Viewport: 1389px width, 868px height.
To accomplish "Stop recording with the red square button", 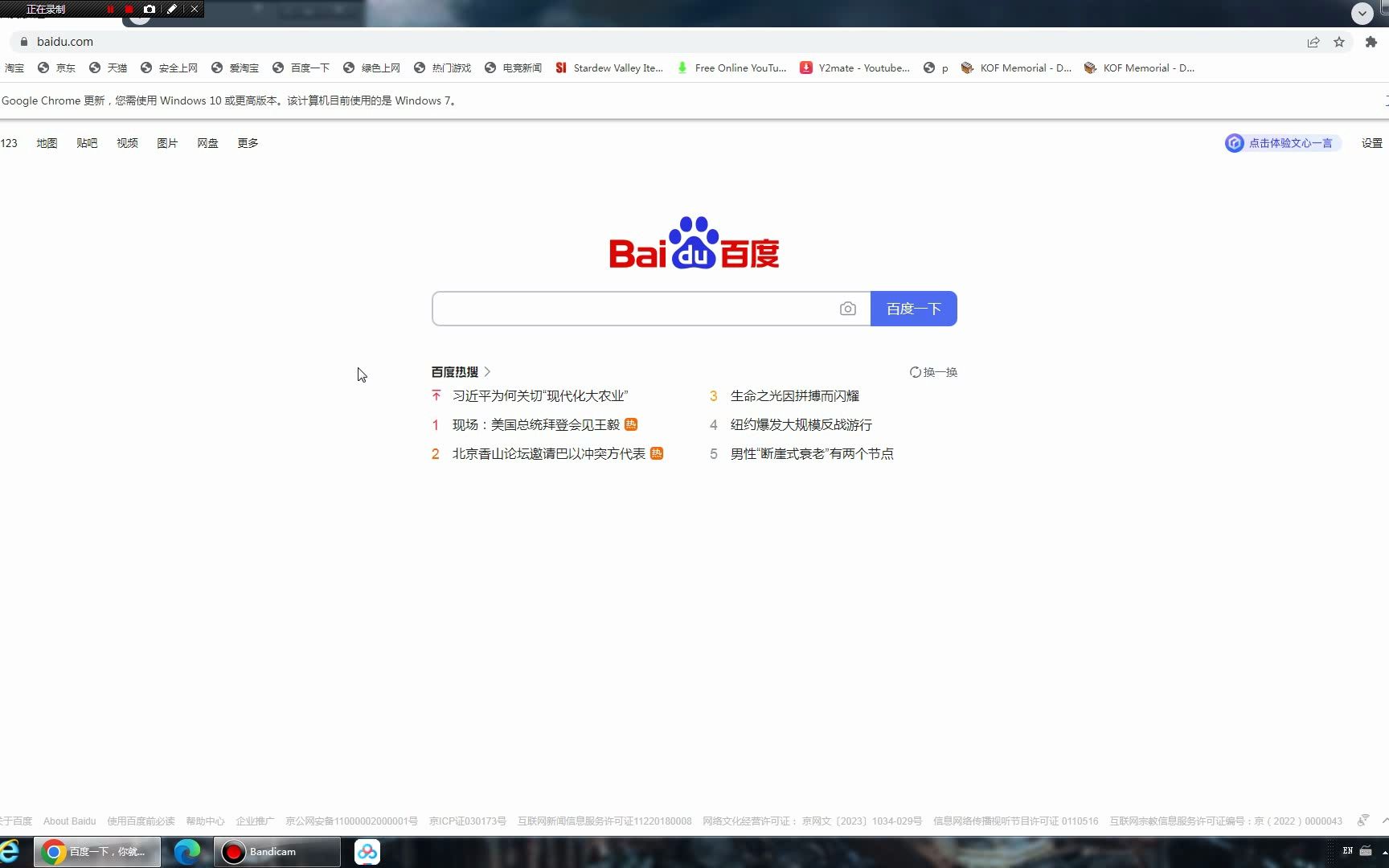I will coord(129,9).
